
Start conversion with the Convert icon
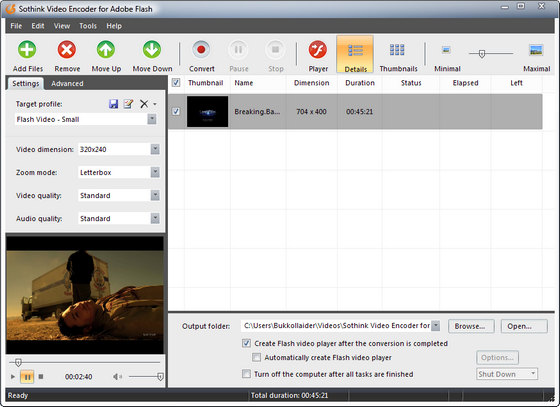click(201, 49)
